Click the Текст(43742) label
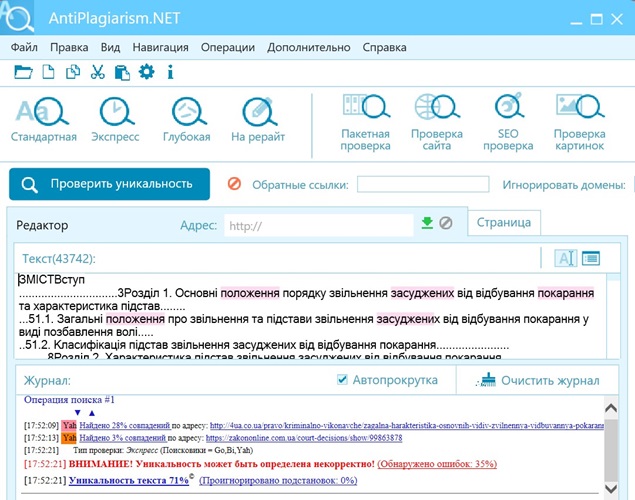This screenshot has height=500, width=635. (x=59, y=259)
